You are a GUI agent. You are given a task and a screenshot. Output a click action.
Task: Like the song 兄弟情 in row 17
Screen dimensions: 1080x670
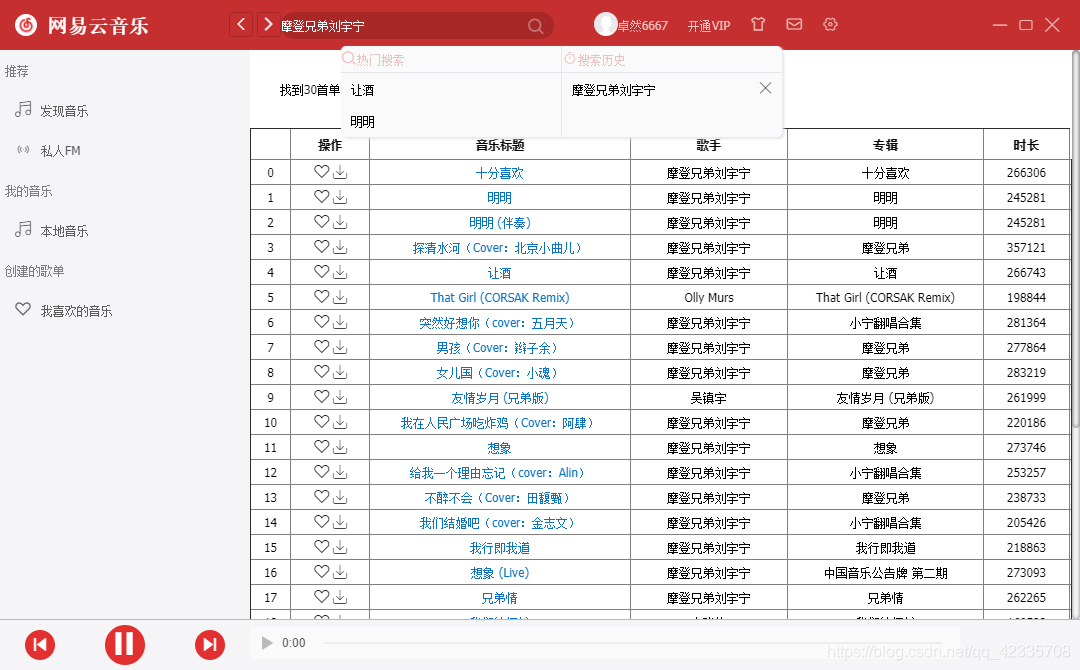tap(321, 596)
